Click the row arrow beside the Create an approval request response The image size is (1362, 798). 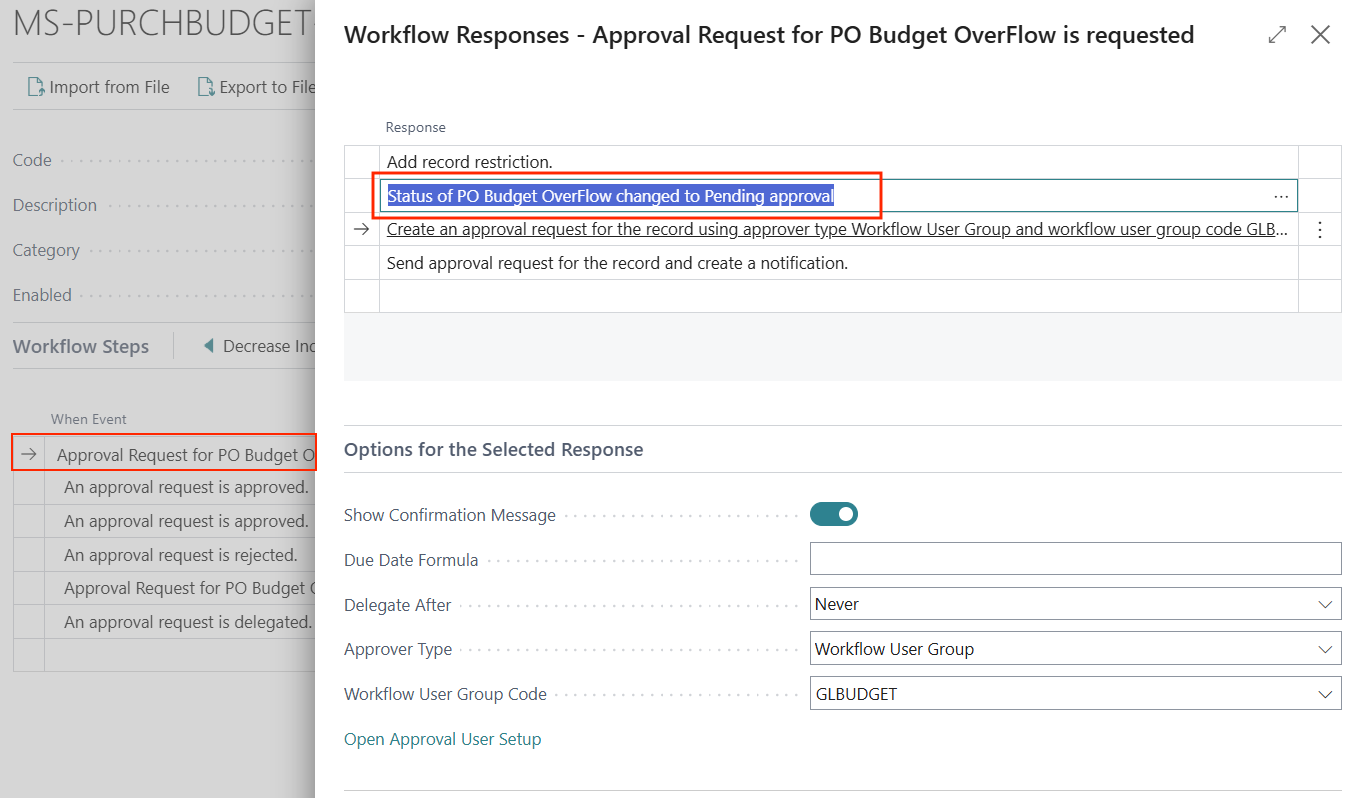(x=361, y=230)
